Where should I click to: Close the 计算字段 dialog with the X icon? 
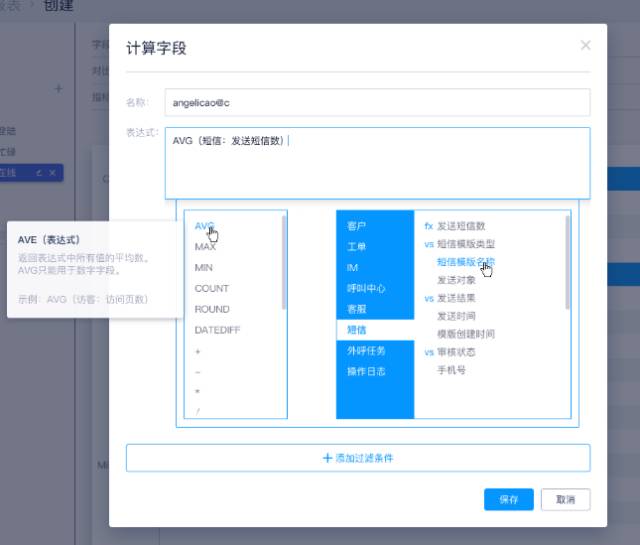(x=585, y=45)
